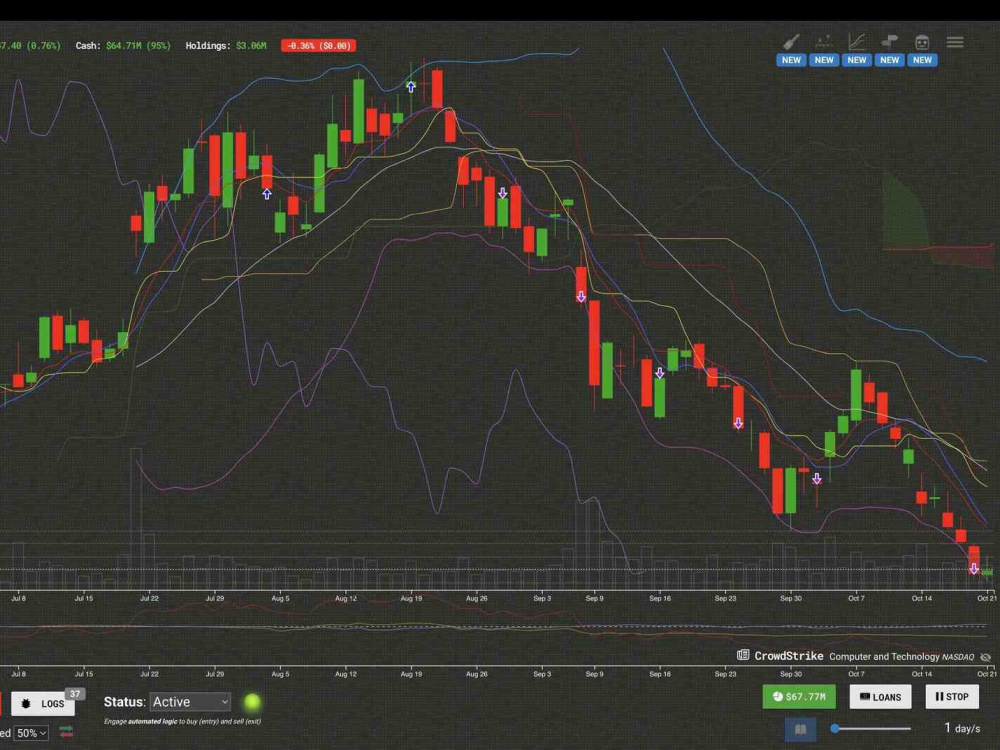
Task: Open the robot automation icon
Action: pos(922,43)
